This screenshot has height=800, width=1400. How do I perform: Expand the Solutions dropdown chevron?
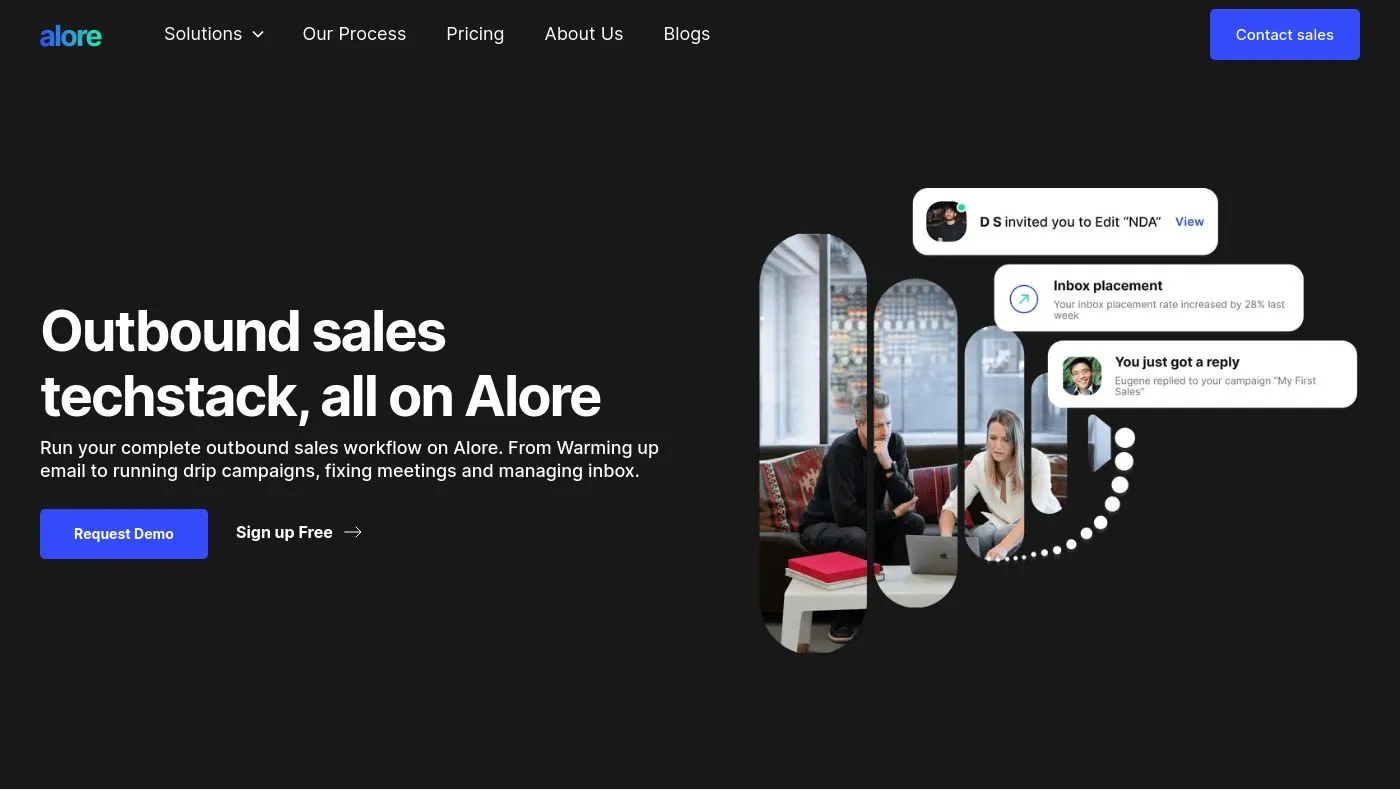coord(258,35)
